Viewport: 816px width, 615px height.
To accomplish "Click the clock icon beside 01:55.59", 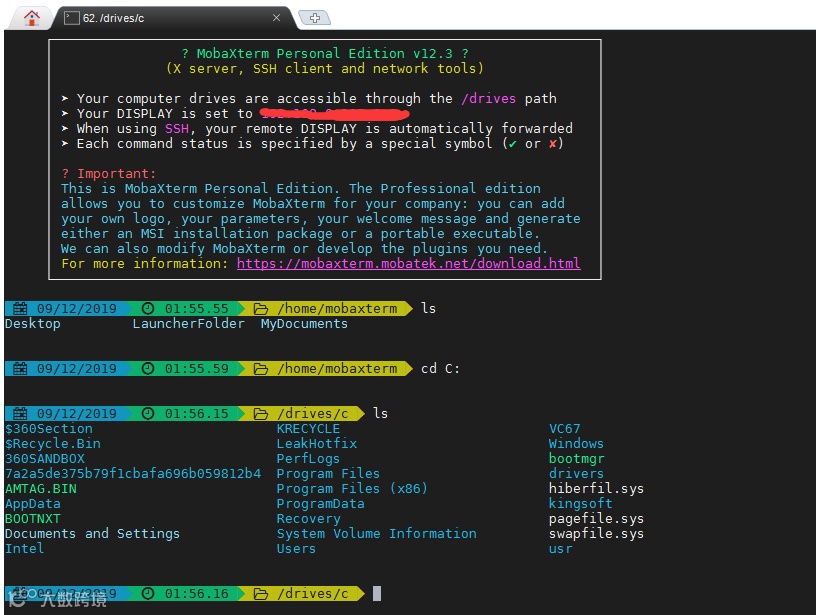I will coord(148,369).
